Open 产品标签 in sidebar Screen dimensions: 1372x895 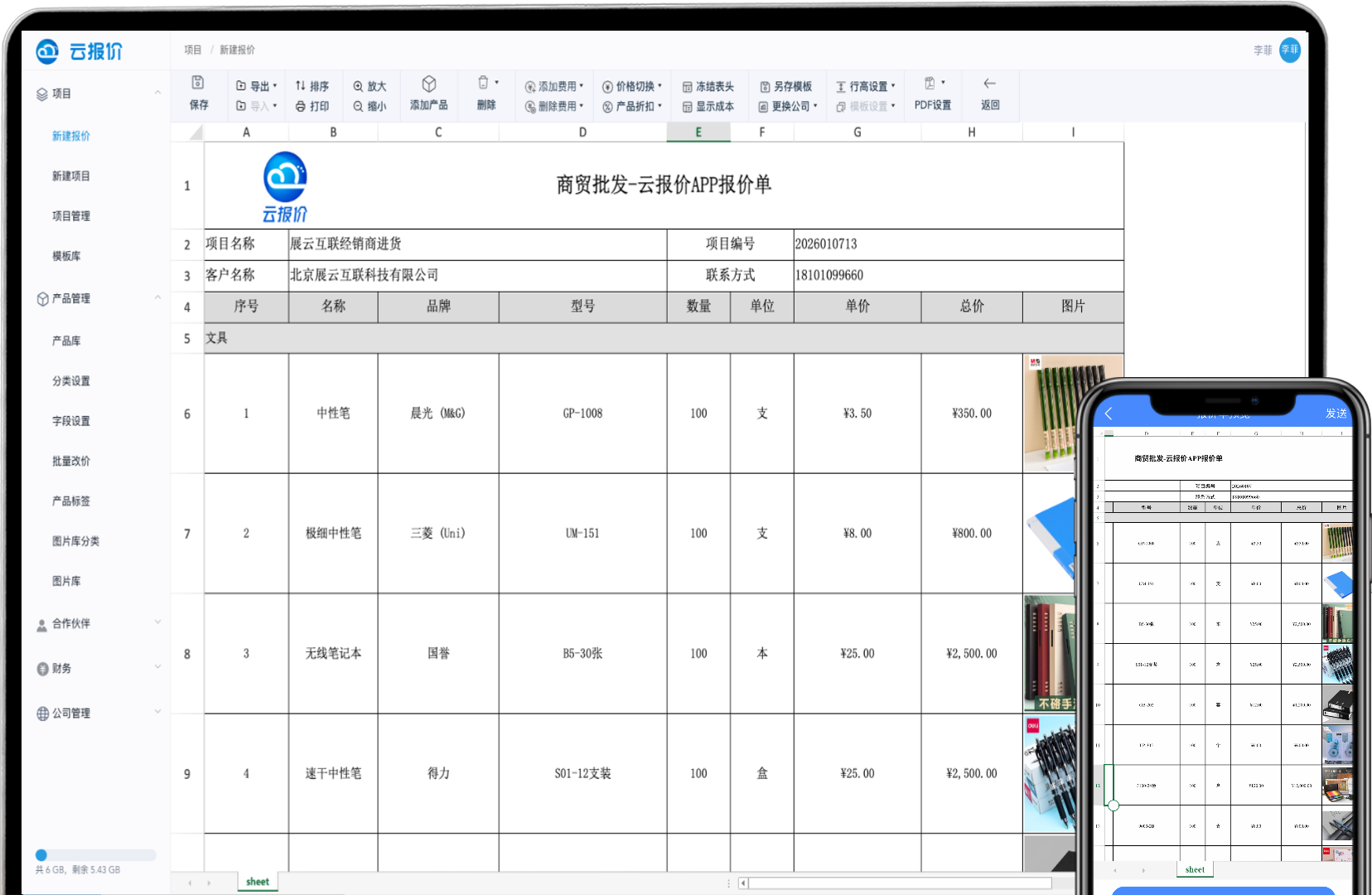click(x=71, y=501)
